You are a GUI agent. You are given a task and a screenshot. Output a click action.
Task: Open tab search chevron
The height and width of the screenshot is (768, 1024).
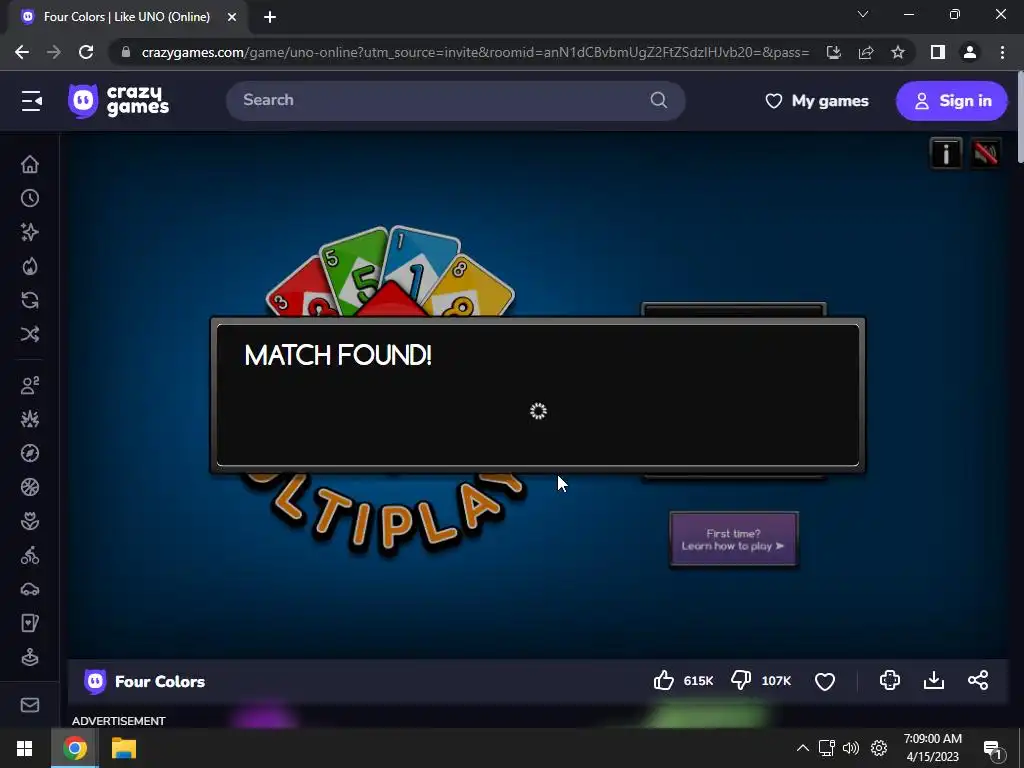click(x=863, y=14)
